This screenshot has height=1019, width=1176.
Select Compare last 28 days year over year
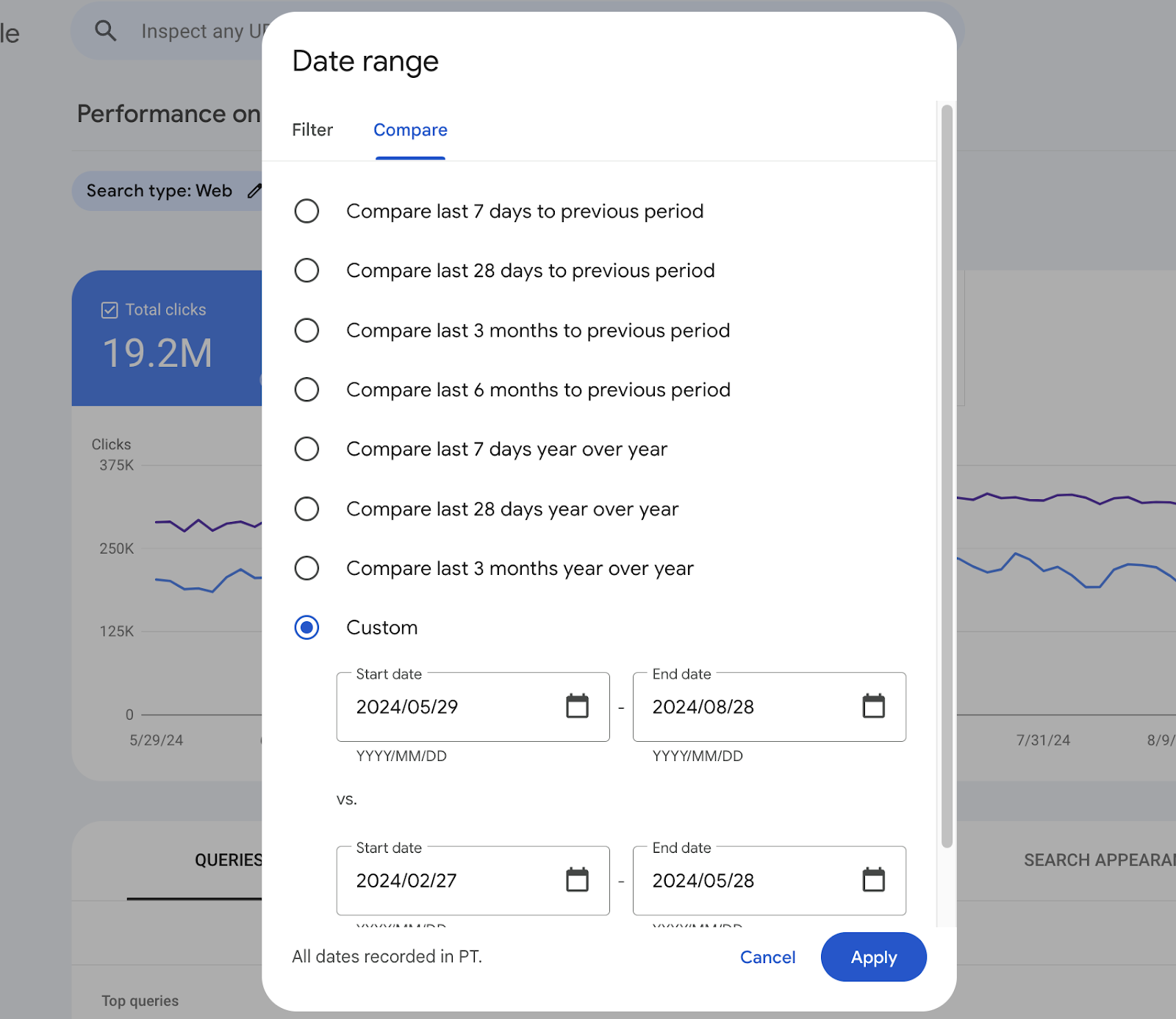(306, 509)
